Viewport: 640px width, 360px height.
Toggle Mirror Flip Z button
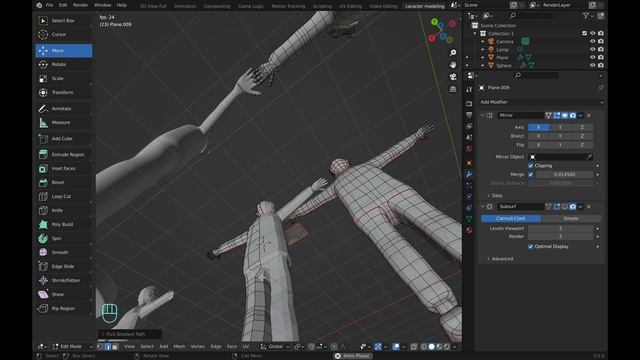tap(582, 145)
